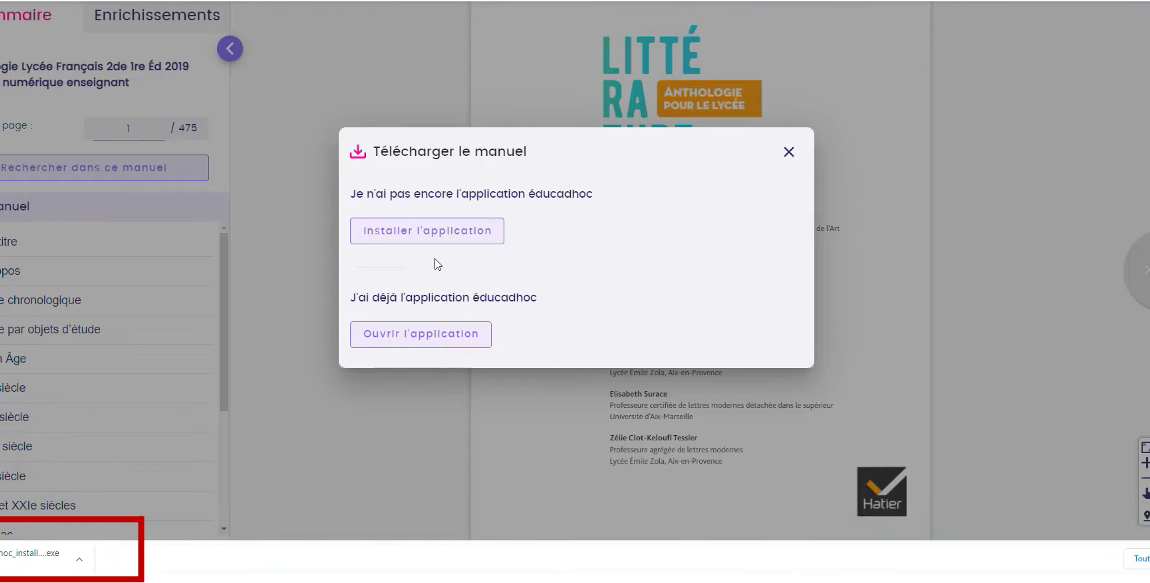The width and height of the screenshot is (1150, 583).
Task: Click Rechercher dans ce manuel search box
Action: pyautogui.click(x=104, y=168)
